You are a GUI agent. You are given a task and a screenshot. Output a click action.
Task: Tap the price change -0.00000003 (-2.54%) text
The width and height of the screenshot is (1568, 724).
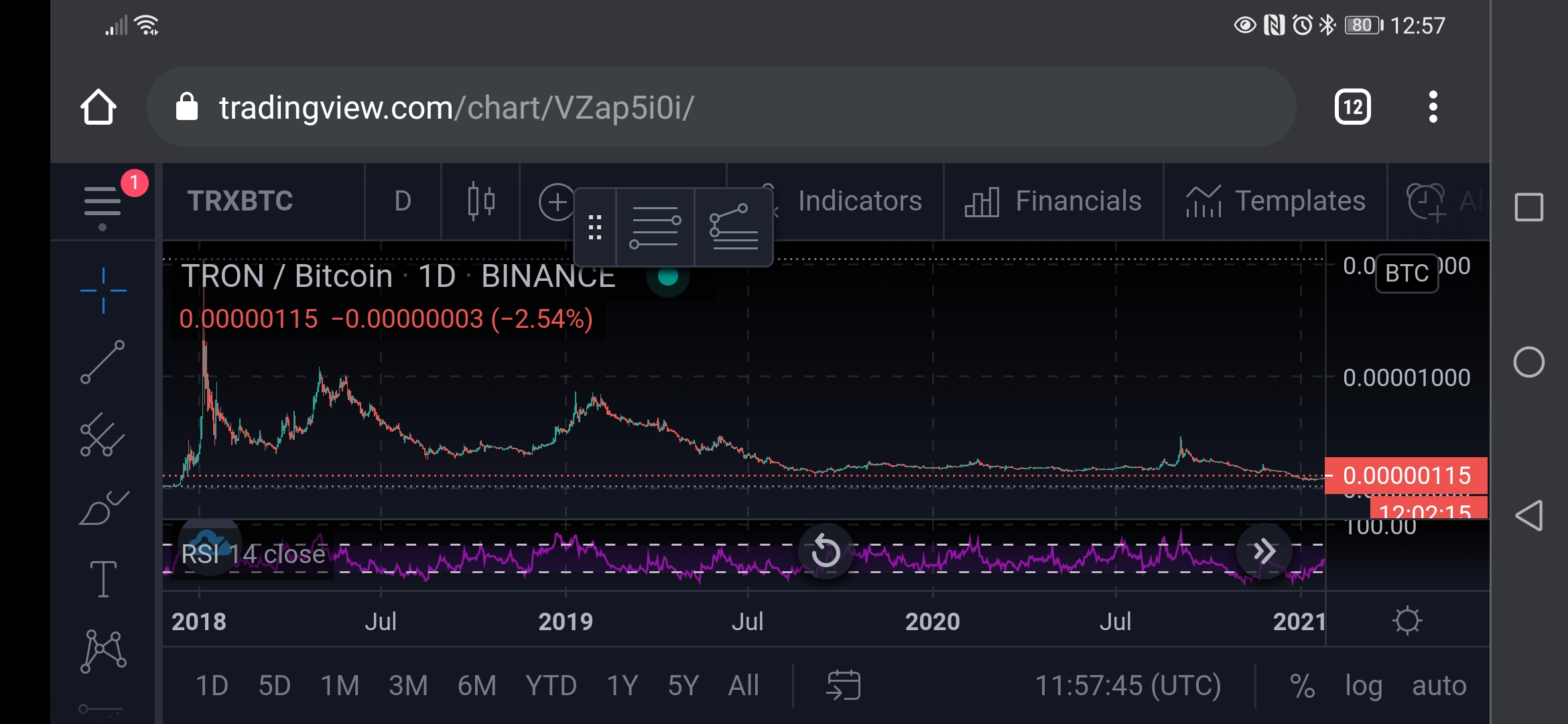click(462, 319)
